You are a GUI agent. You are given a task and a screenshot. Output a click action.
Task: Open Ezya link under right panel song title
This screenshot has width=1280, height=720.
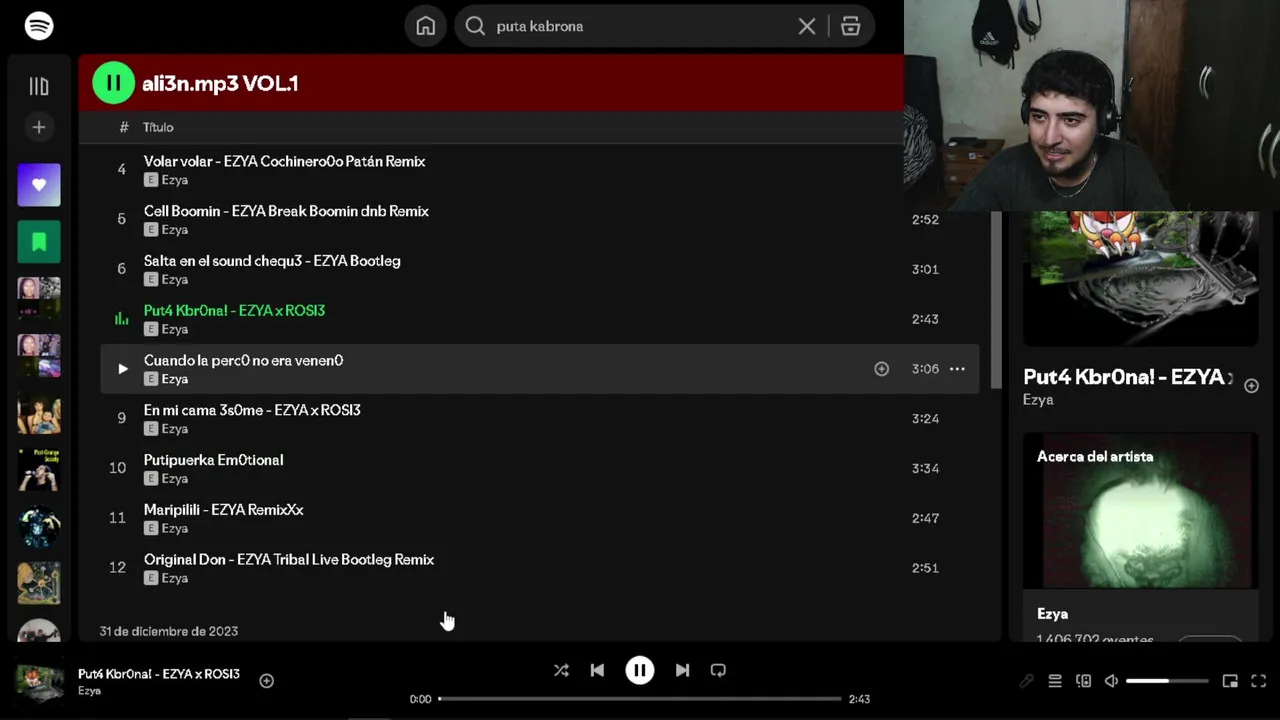pos(1038,400)
